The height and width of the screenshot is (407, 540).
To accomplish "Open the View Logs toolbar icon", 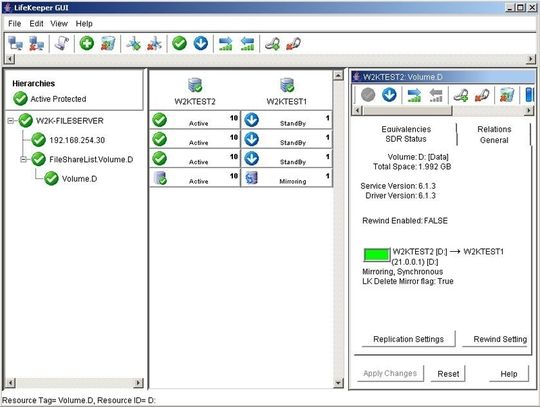I will pos(62,44).
